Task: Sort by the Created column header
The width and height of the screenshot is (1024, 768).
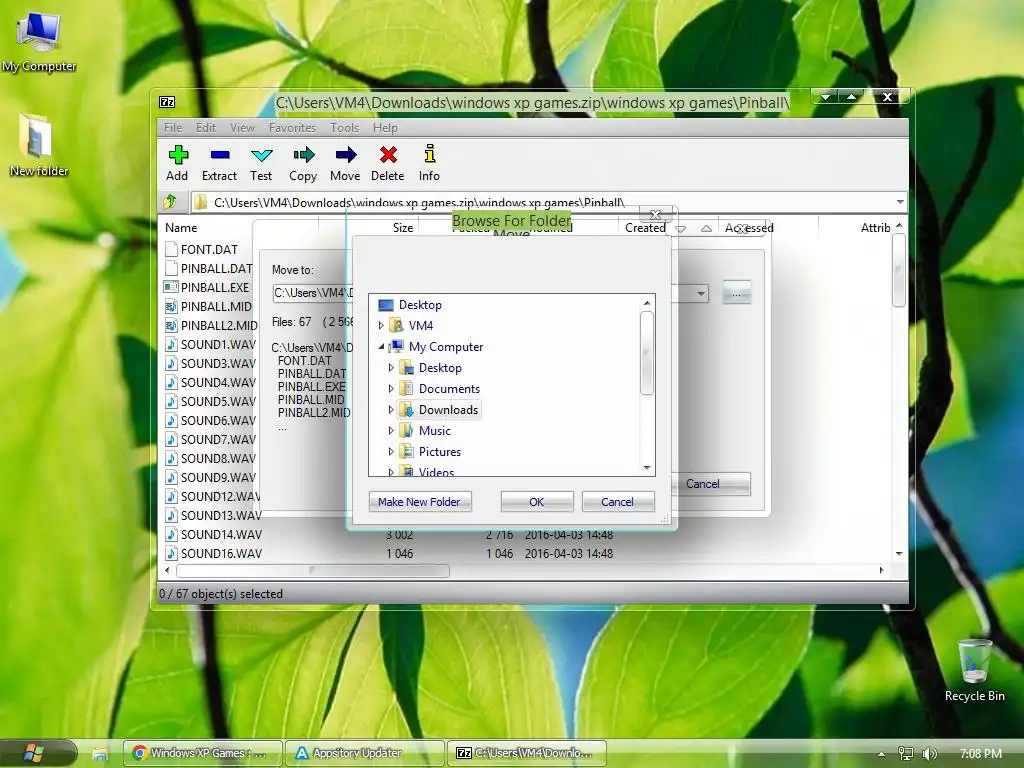Action: [x=645, y=228]
